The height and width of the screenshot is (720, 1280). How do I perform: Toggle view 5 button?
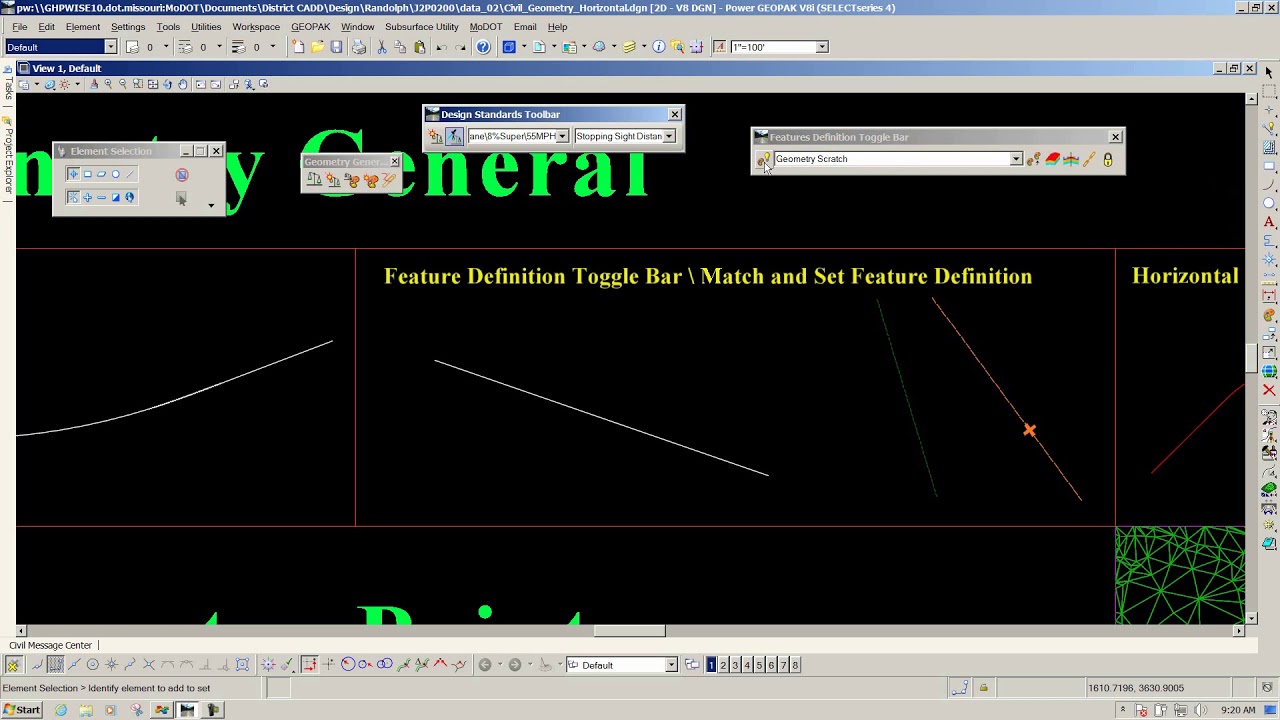[x=759, y=665]
